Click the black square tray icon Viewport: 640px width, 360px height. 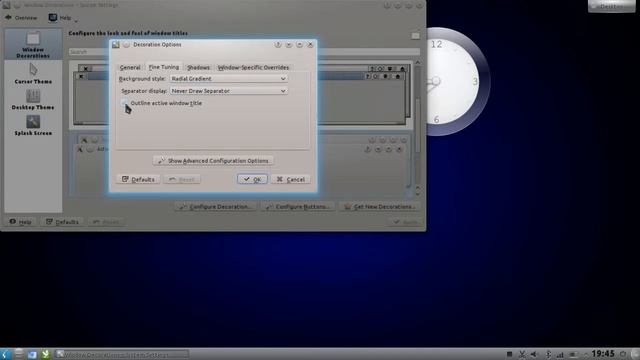pyautogui.click(x=509, y=354)
